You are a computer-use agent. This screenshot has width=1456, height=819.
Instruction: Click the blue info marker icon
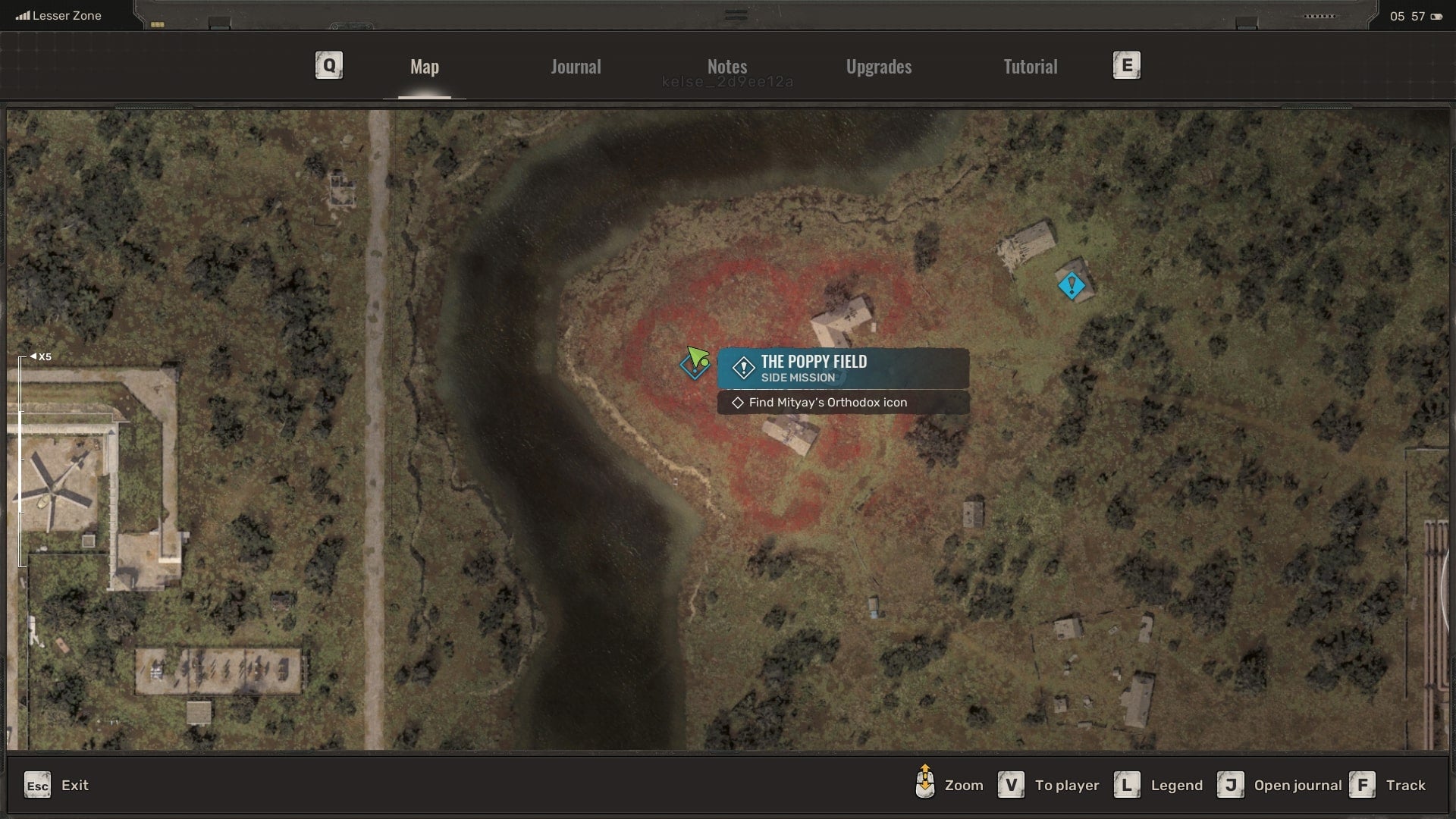[x=1071, y=285]
